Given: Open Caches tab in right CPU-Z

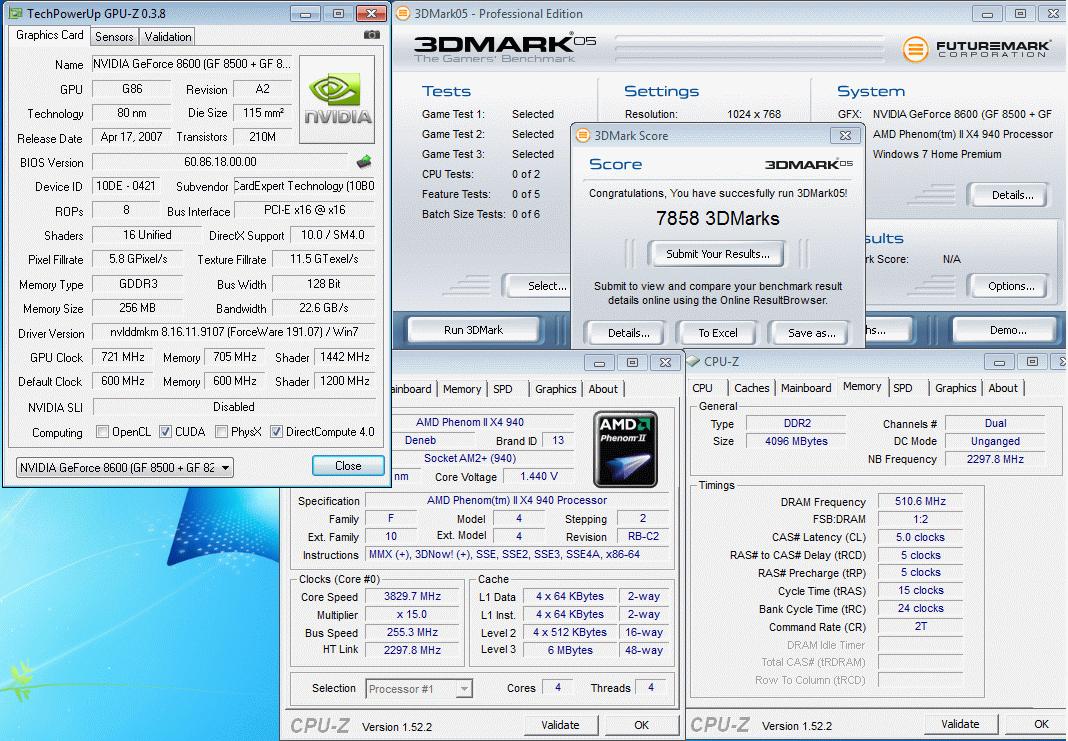Looking at the screenshot, I should 751,388.
